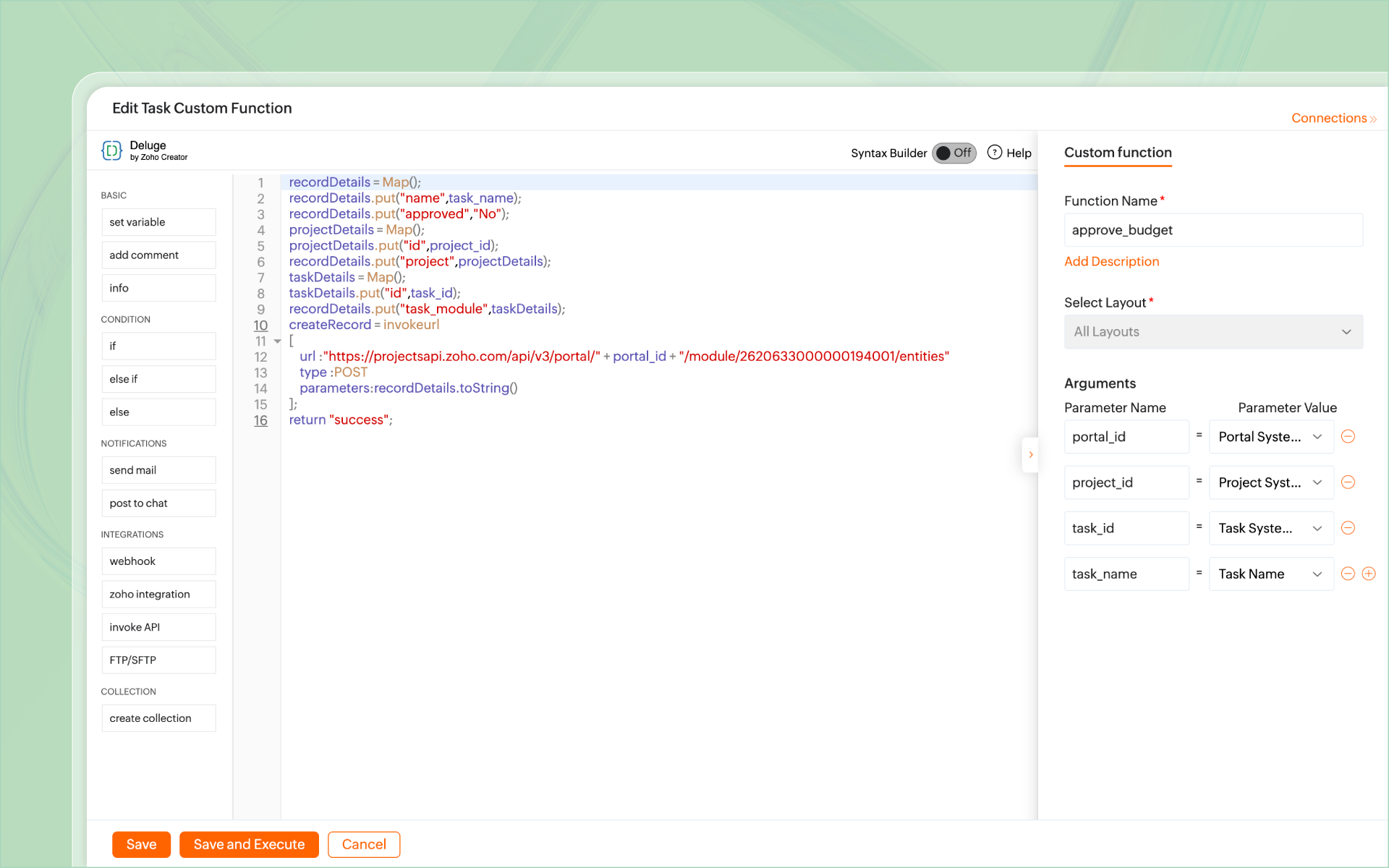Open the Select Layout dropdown

coord(1213,331)
